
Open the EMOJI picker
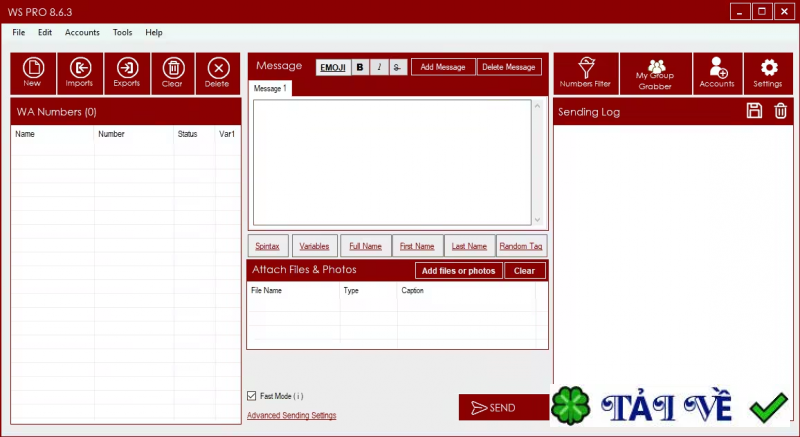(333, 67)
